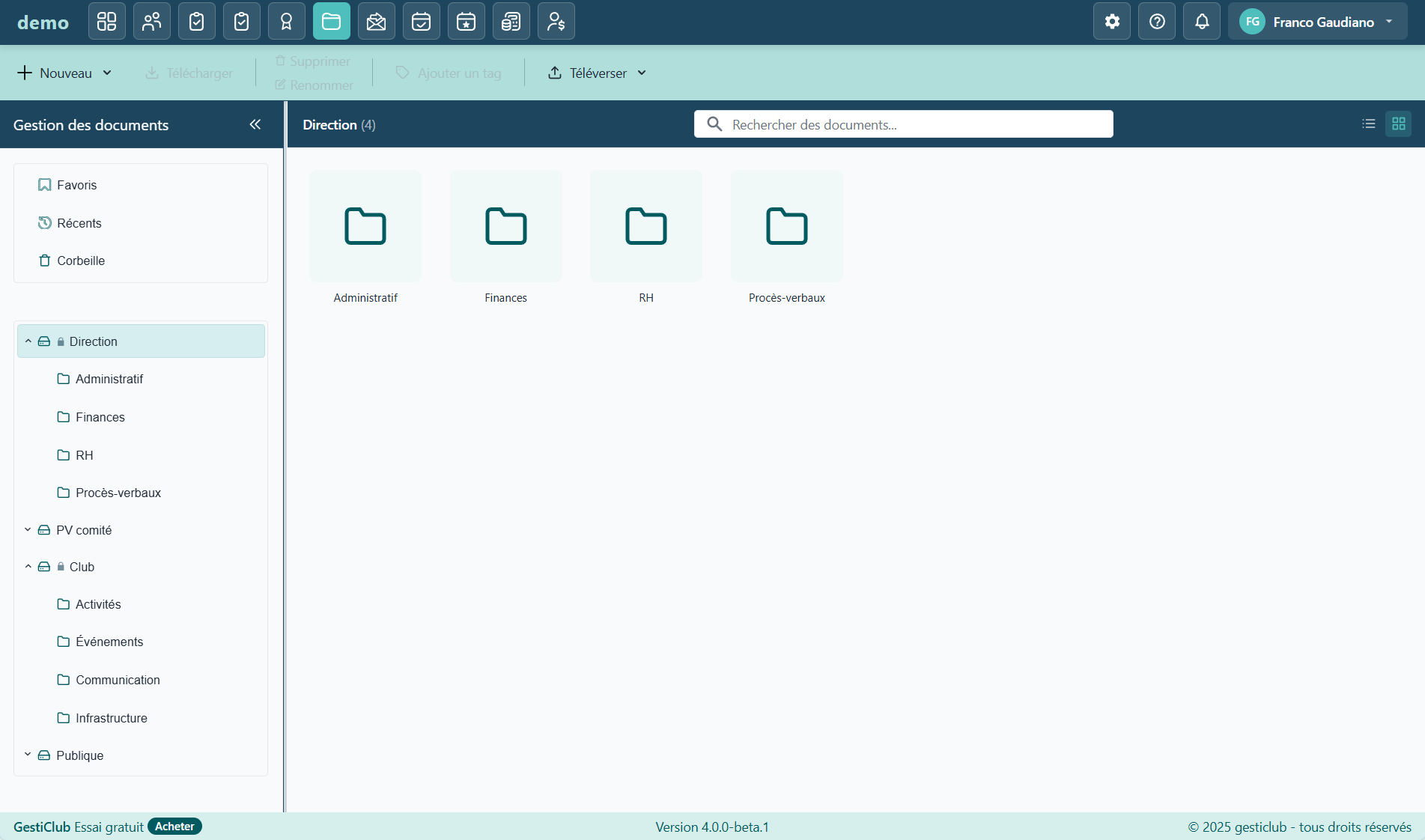Expand the Publique tree node
The width and height of the screenshot is (1425, 840).
(x=28, y=755)
